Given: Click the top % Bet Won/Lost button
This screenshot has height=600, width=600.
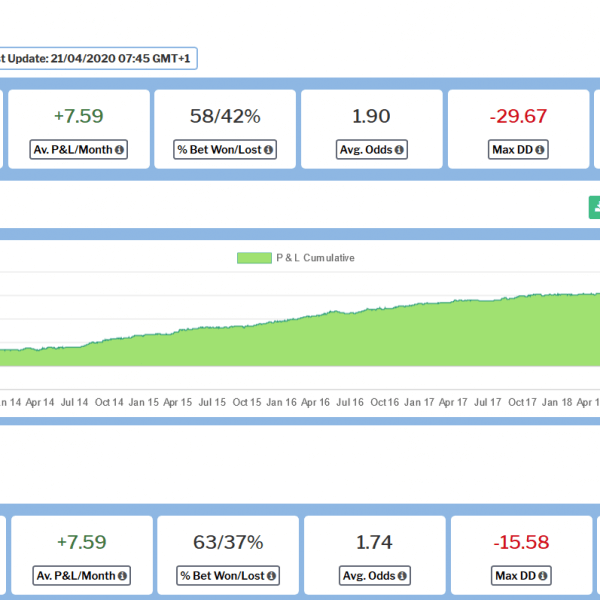Looking at the screenshot, I should (225, 150).
